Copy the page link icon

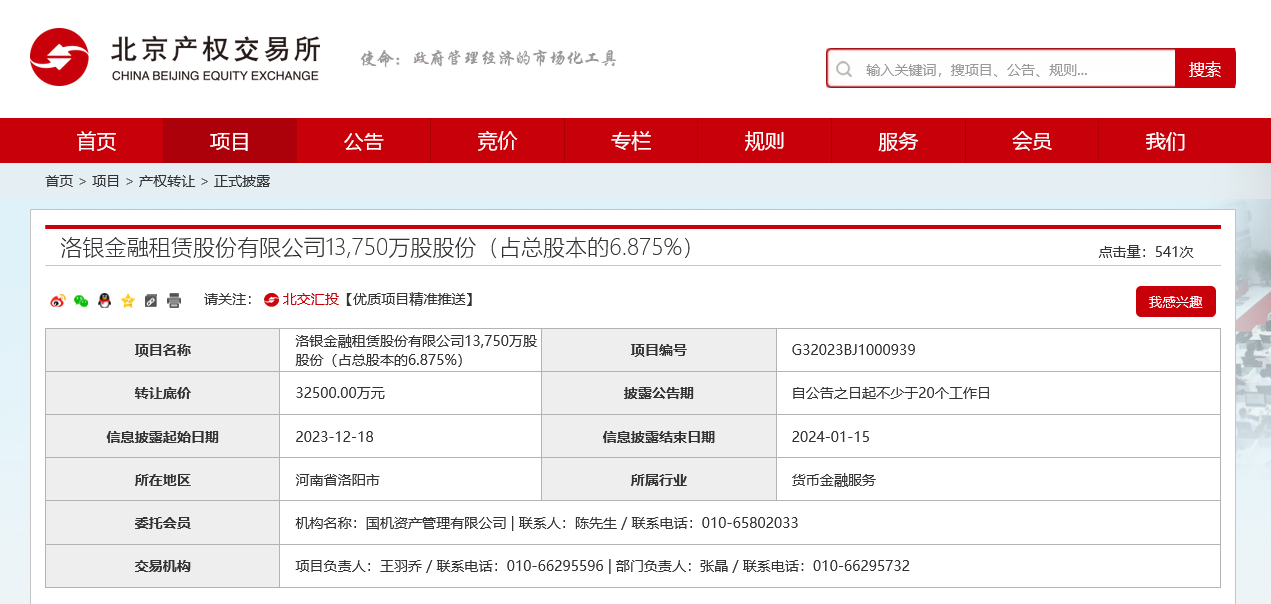tap(151, 300)
